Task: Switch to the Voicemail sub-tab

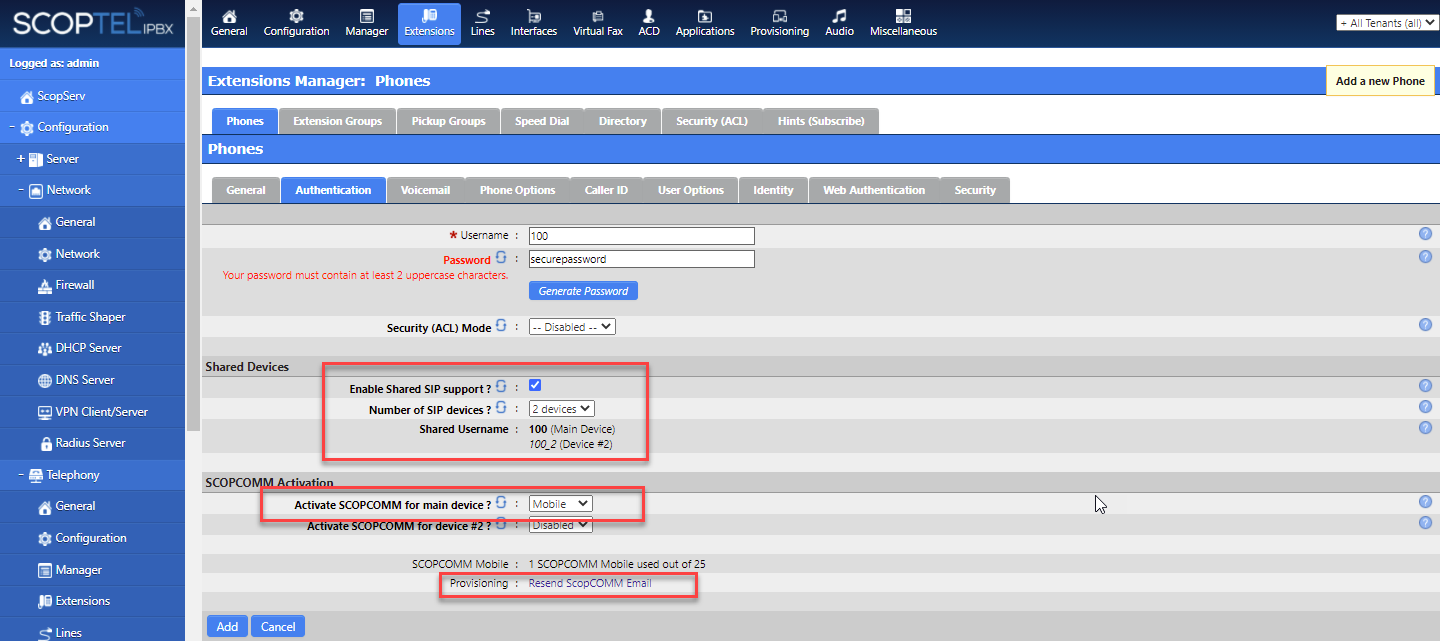Action: tap(425, 190)
